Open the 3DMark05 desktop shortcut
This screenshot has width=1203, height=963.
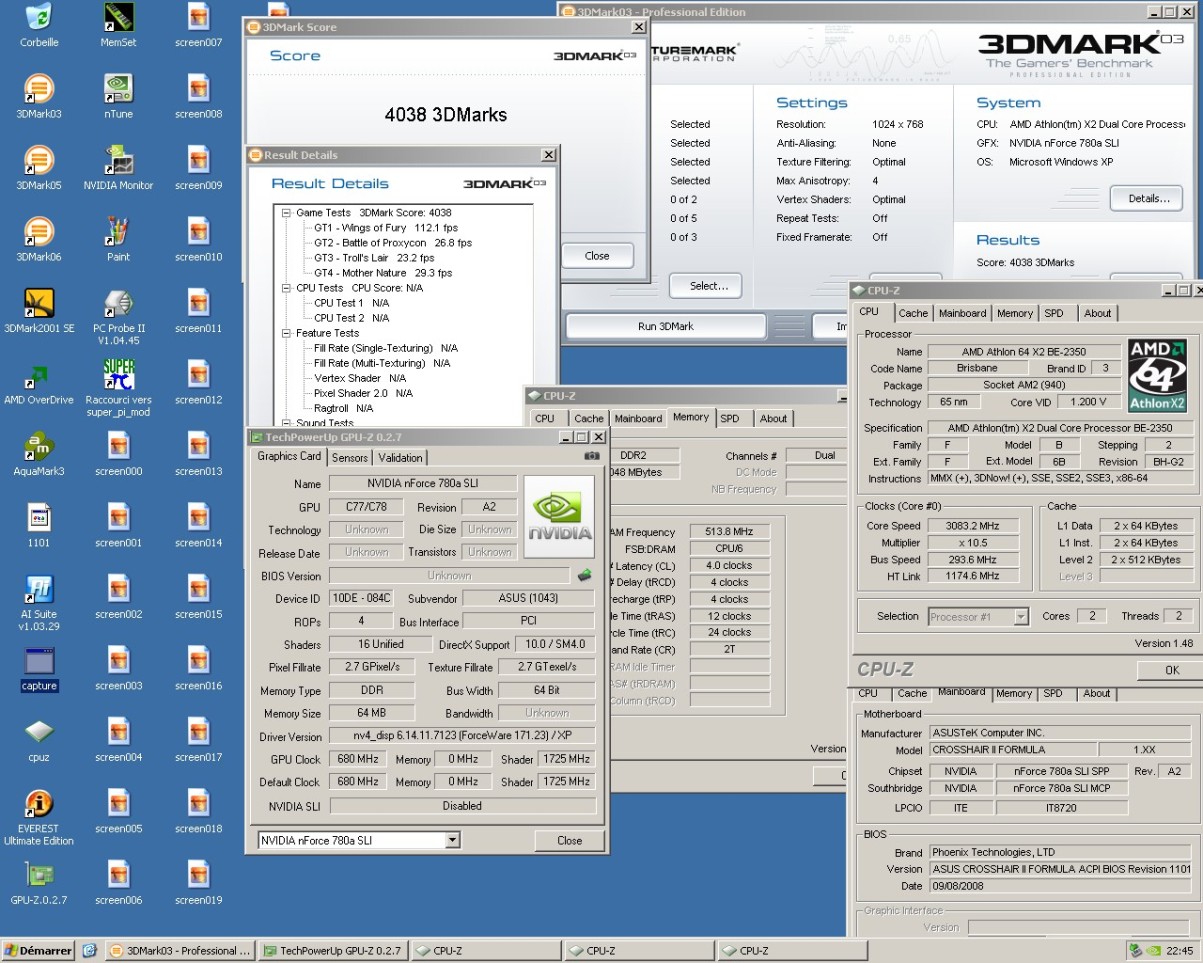[39, 160]
